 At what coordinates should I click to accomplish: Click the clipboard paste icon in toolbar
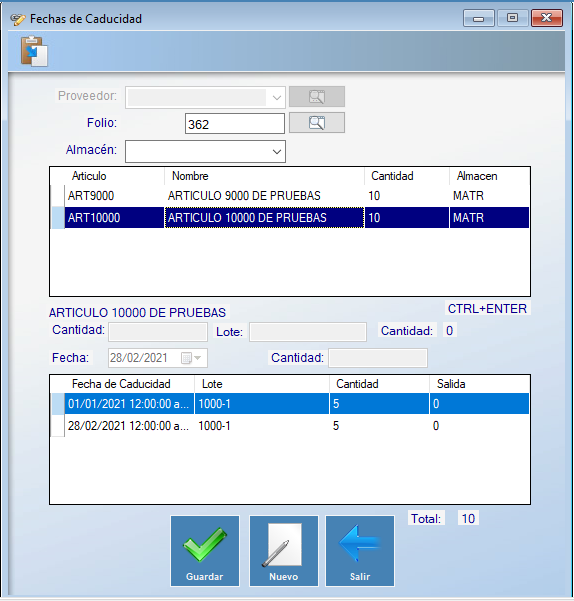(34, 51)
